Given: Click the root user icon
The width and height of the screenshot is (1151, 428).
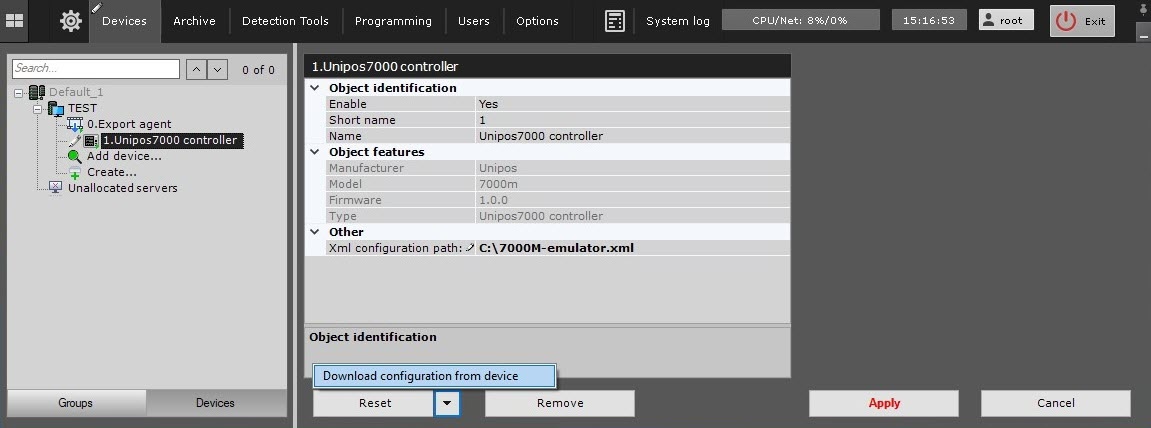Looking at the screenshot, I should tap(988, 21).
